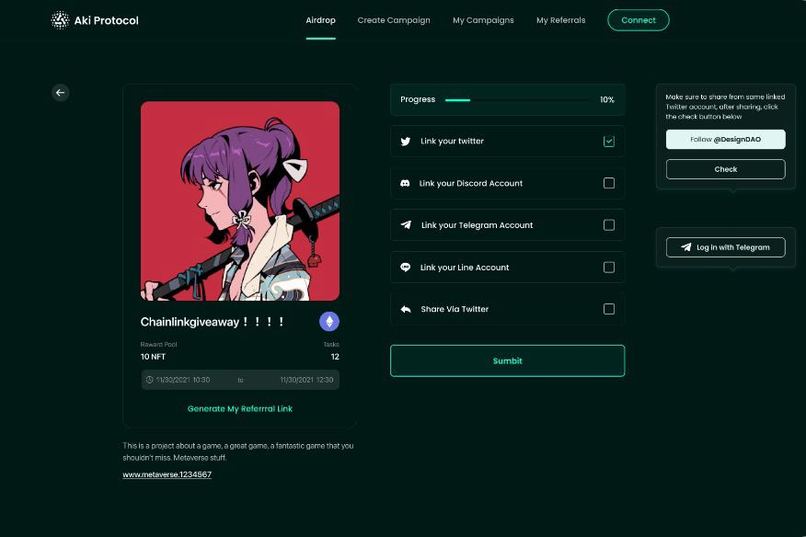
Task: Go back using the arrow icon
Action: click(x=61, y=92)
